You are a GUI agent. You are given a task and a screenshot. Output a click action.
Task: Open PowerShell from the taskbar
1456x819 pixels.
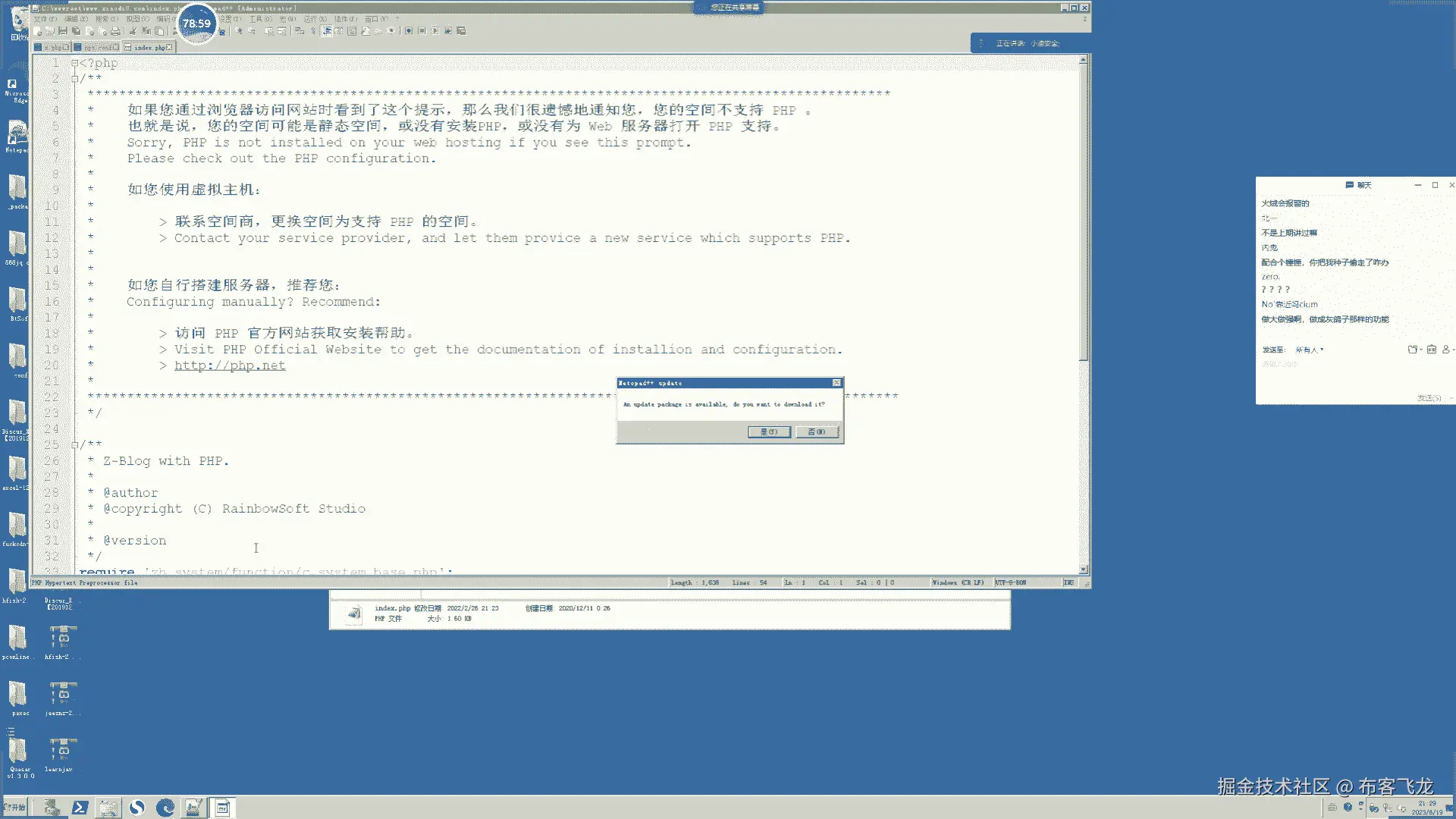[80, 808]
